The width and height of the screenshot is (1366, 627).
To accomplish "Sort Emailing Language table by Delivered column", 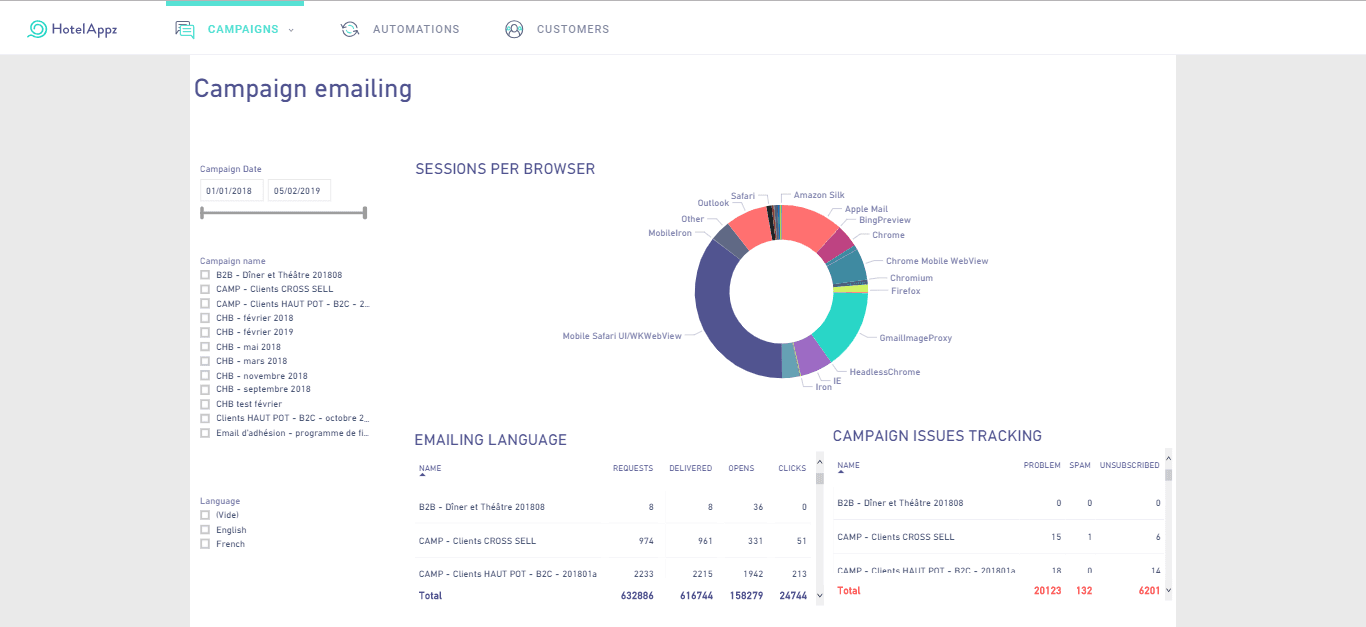I will (690, 468).
